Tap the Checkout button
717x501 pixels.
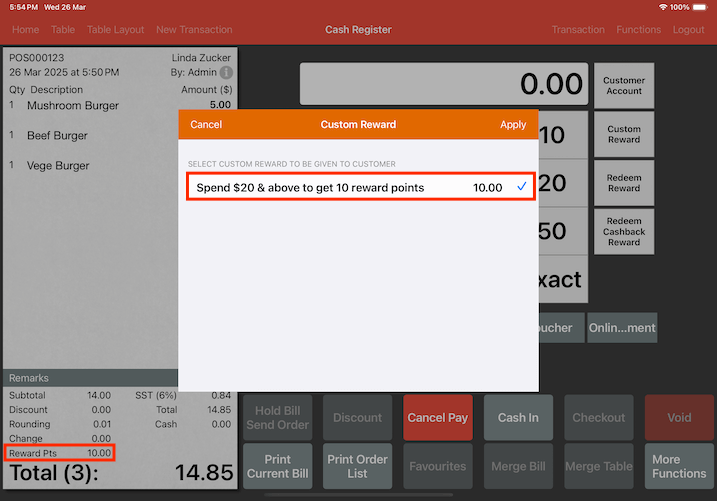(x=599, y=418)
